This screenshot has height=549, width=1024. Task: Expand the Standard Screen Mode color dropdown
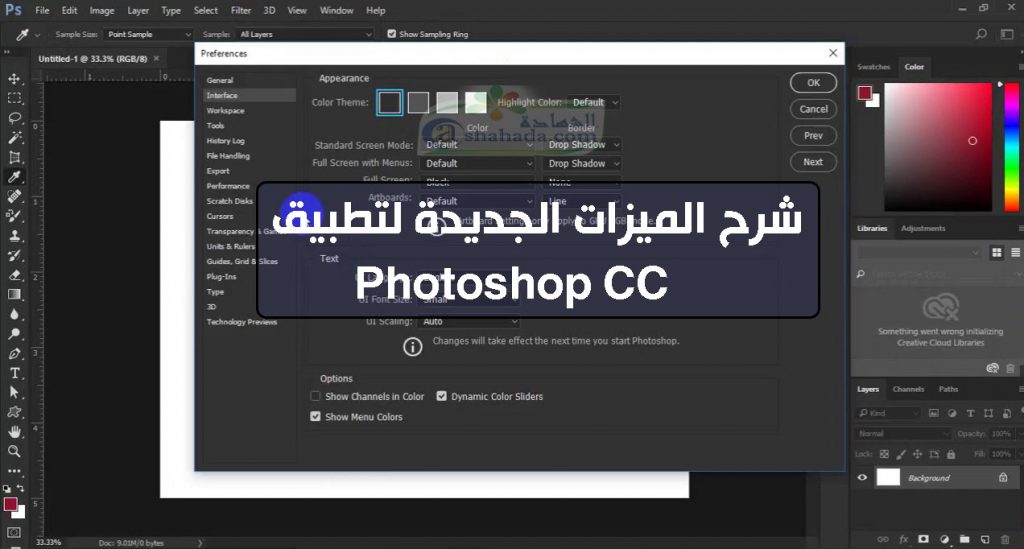[477, 145]
